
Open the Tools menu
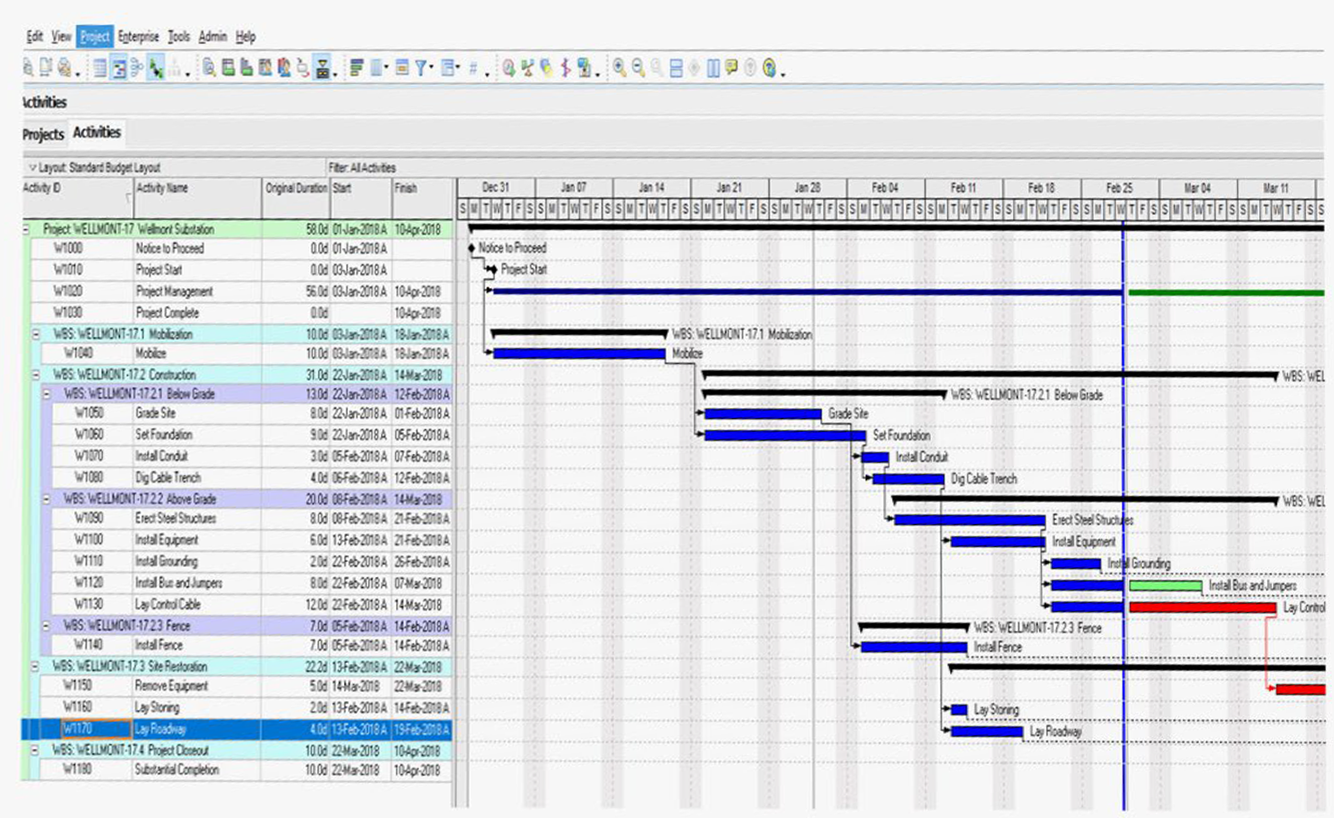[x=179, y=37]
